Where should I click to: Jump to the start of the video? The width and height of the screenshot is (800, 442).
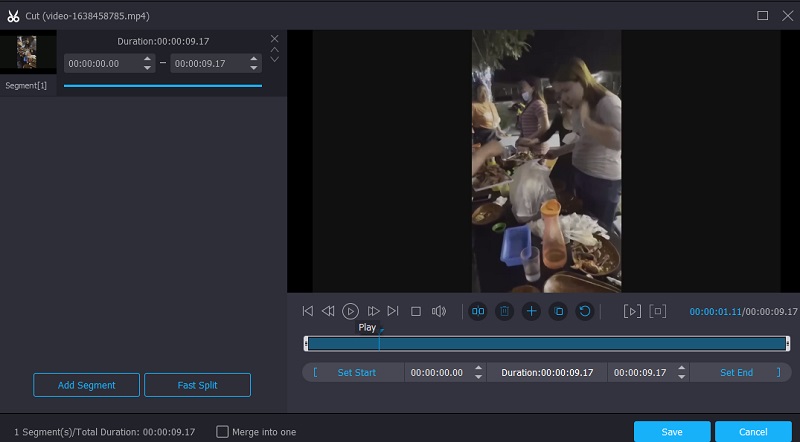[x=308, y=311]
